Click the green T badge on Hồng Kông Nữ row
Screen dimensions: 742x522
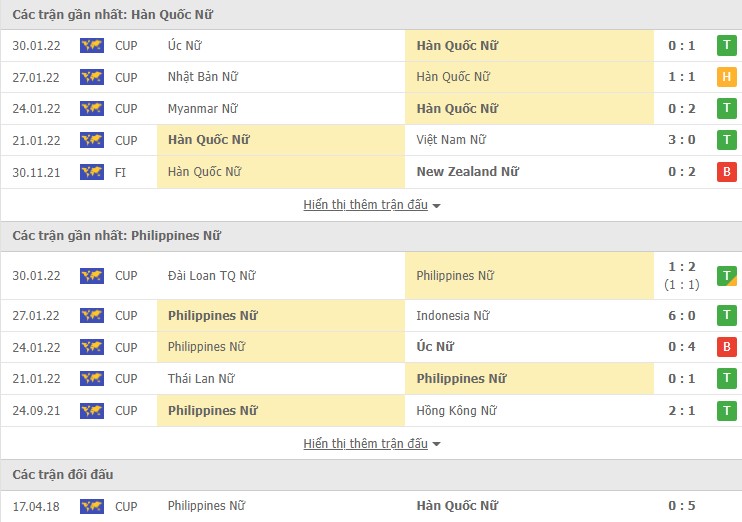pos(726,410)
